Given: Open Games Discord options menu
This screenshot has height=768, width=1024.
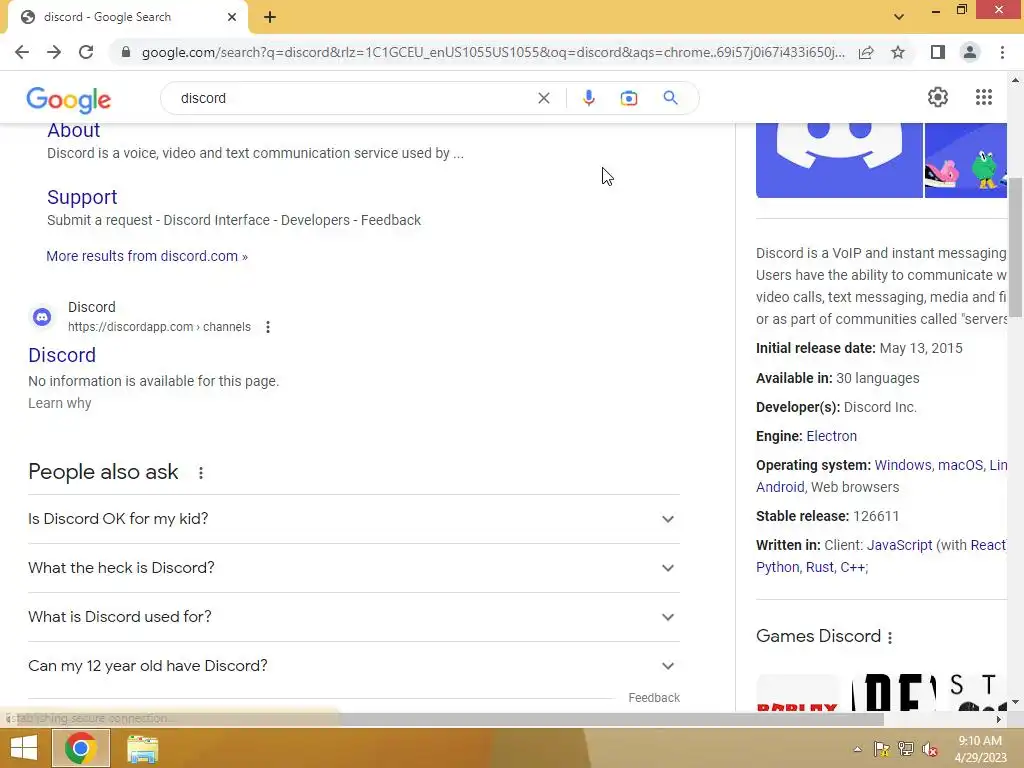Looking at the screenshot, I should point(889,637).
